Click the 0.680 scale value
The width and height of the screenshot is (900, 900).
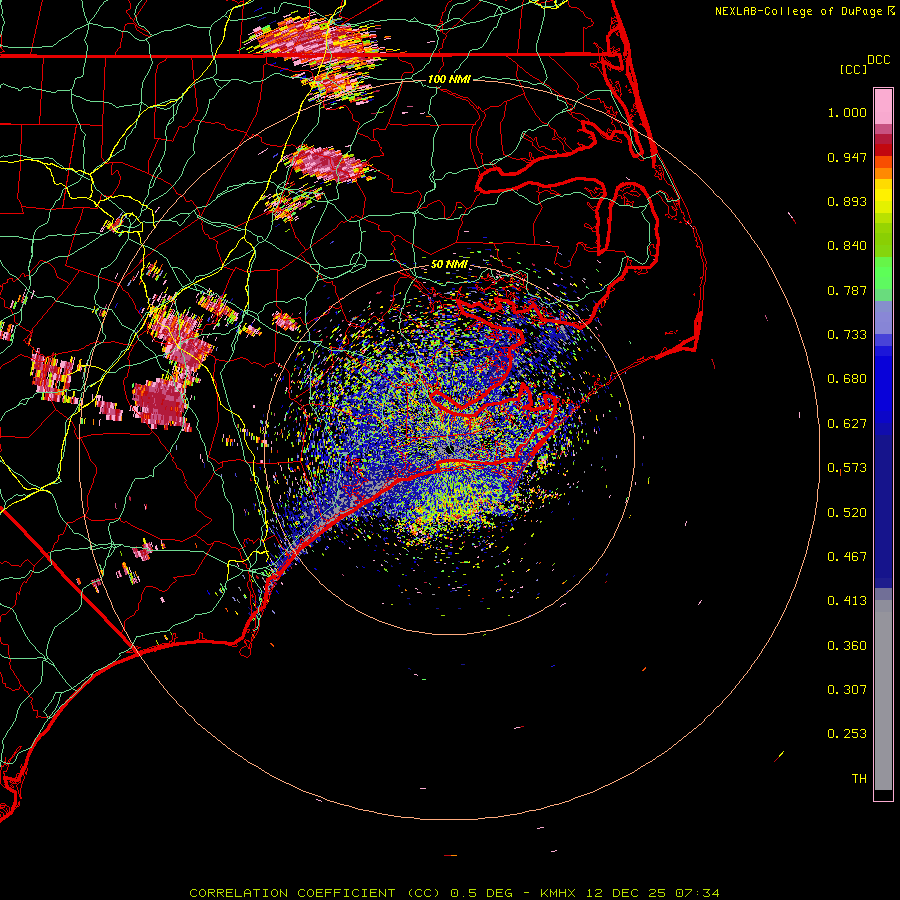pyautogui.click(x=847, y=379)
